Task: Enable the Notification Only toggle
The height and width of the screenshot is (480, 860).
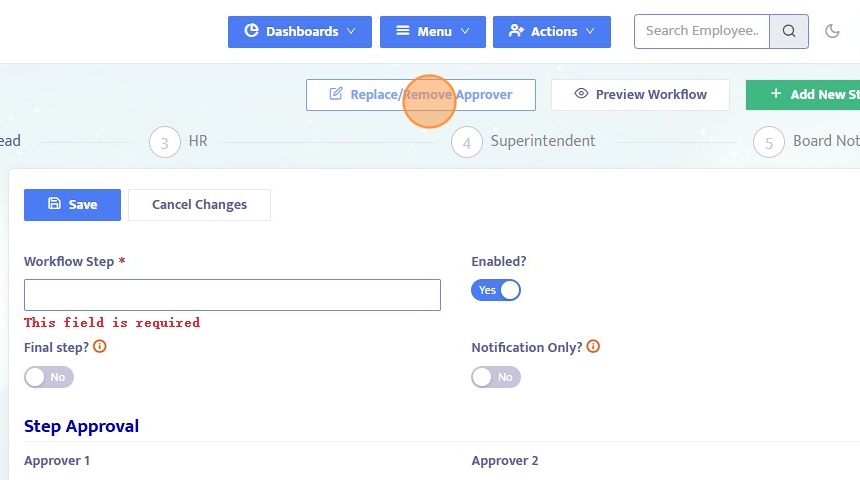Action: pyautogui.click(x=496, y=377)
